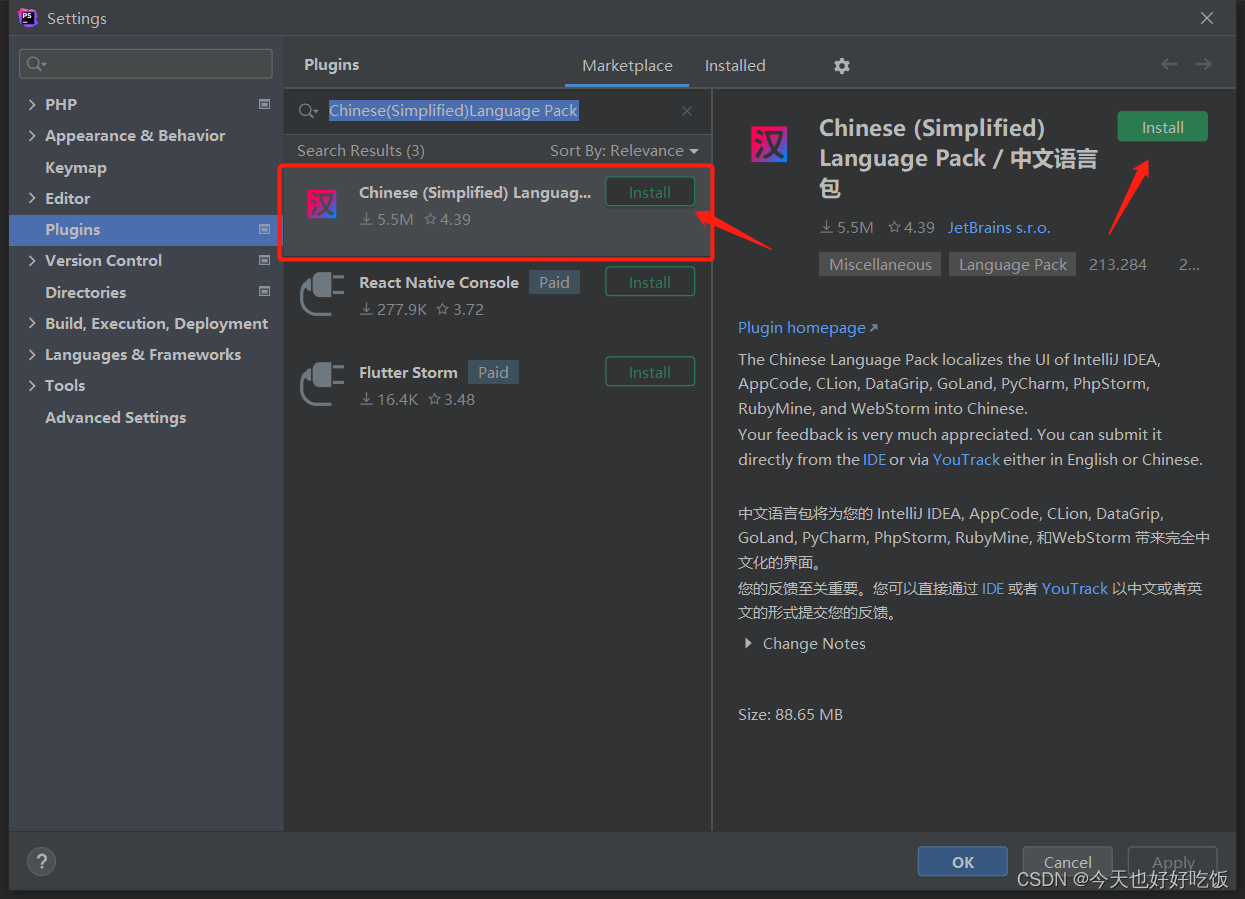
Task: Click the plugins settings gear icon
Action: click(x=842, y=66)
